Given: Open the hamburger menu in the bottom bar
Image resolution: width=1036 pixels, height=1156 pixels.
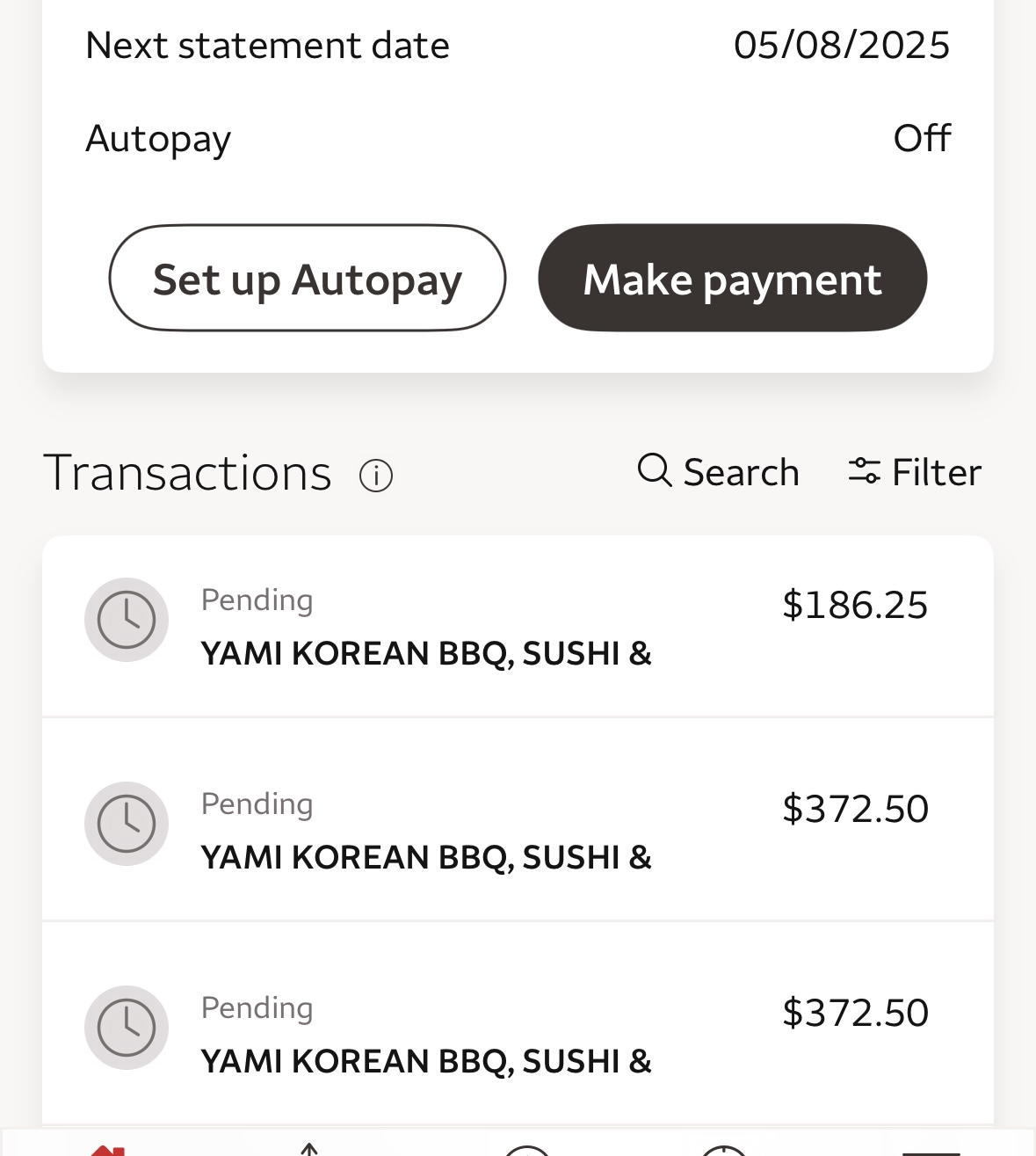Looking at the screenshot, I should pos(931,1151).
